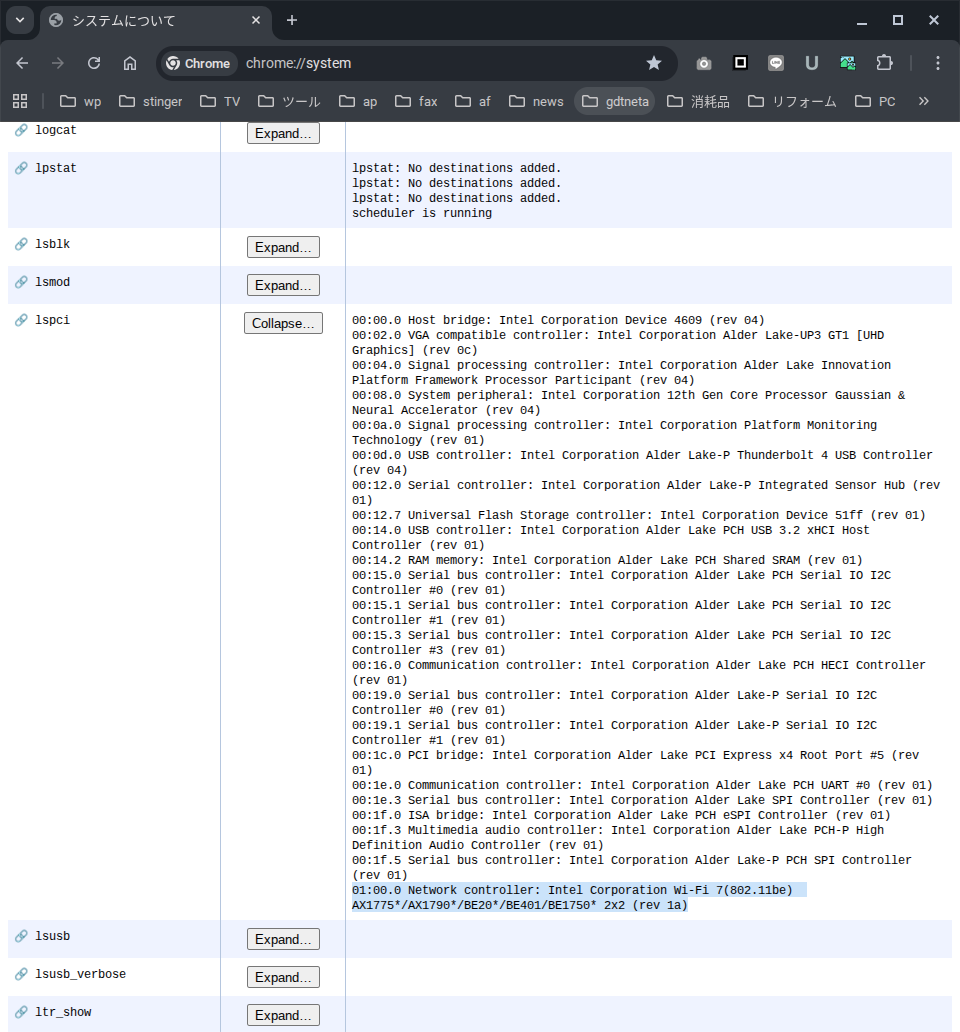Screen dimensions: 960x1032
Task: Expand the lsusb_verbose entry
Action: [x=283, y=977]
